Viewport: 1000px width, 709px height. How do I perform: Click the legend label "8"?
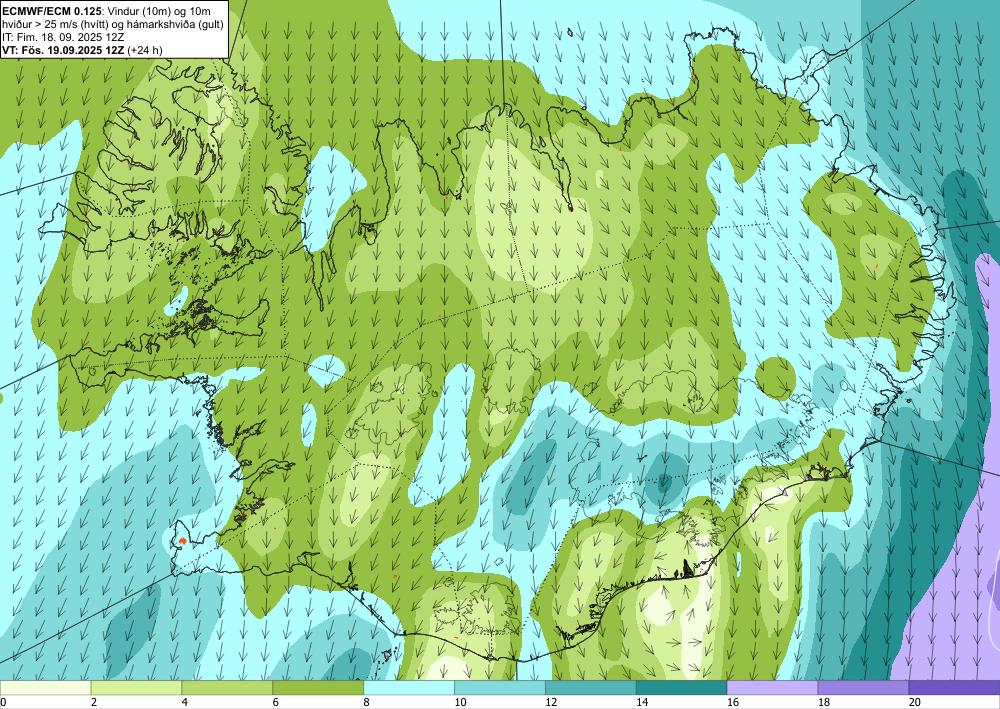(367, 703)
